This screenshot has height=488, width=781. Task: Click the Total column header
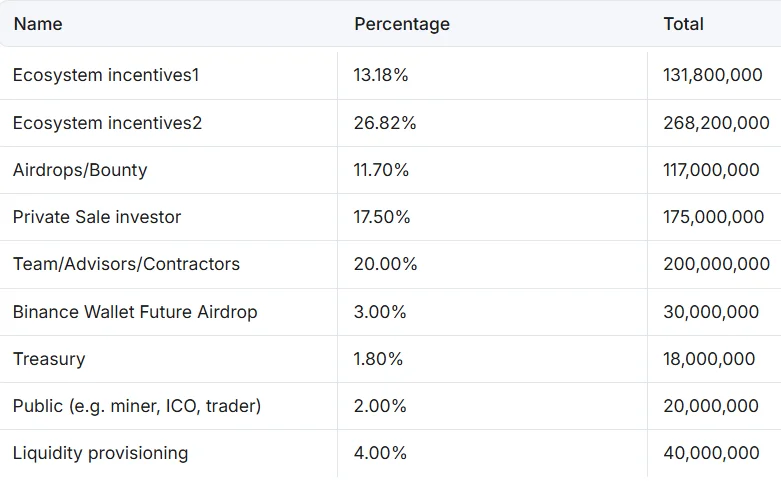684,24
